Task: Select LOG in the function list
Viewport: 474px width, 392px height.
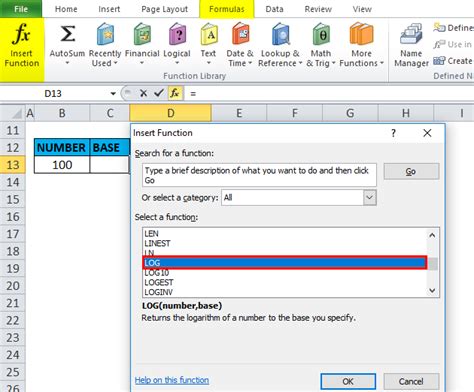Action: click(285, 263)
